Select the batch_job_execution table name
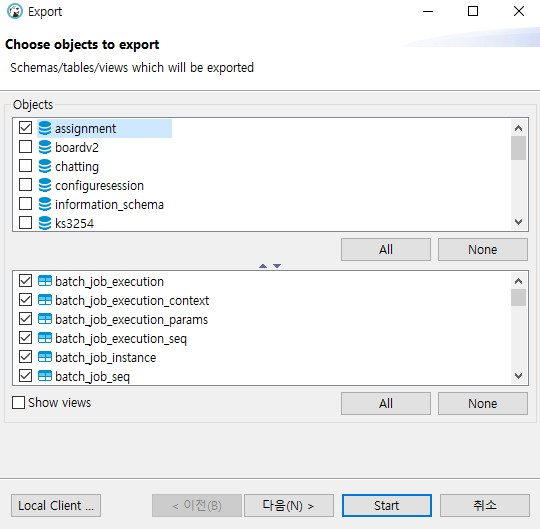This screenshot has height=529, width=540. (109, 282)
